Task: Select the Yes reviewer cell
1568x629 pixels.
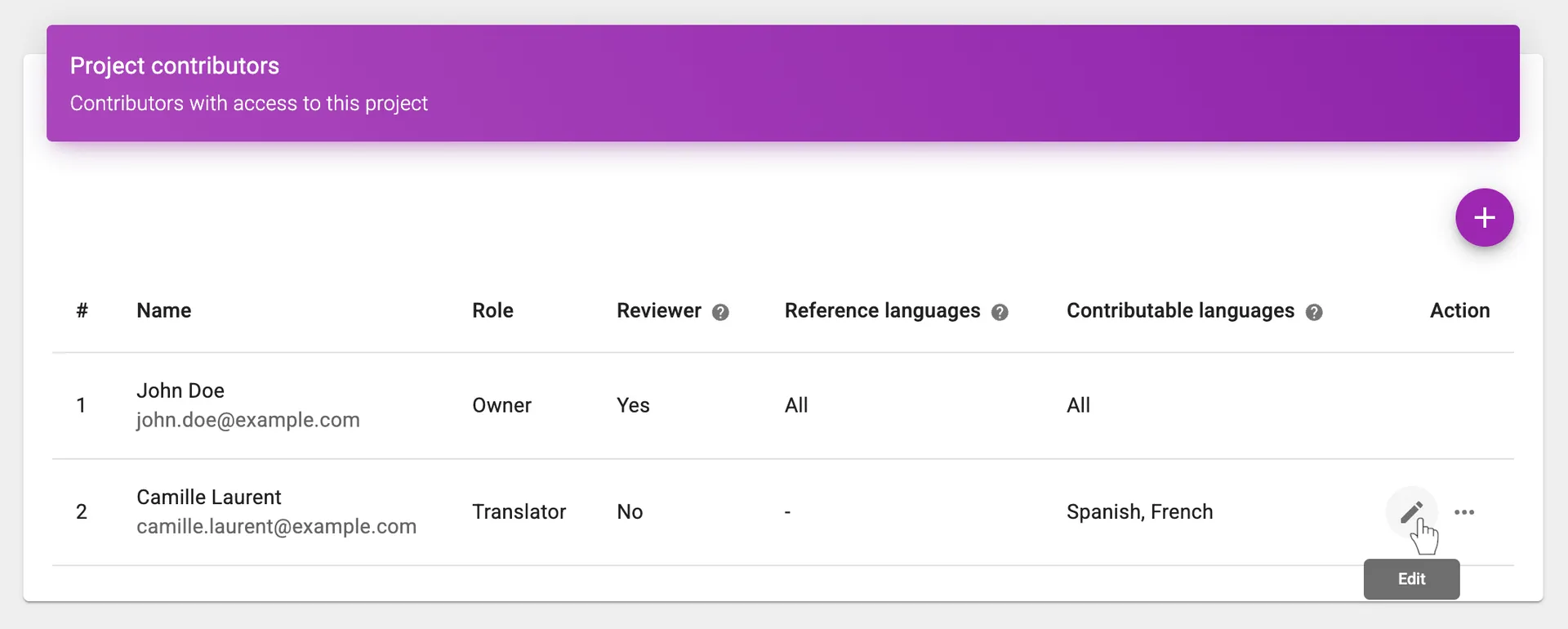Action: coord(633,405)
